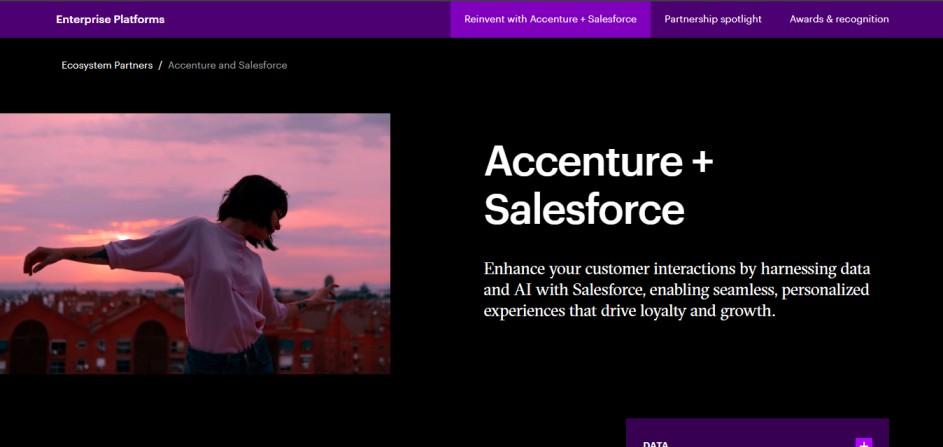Click the DATA panel label

click(x=656, y=444)
